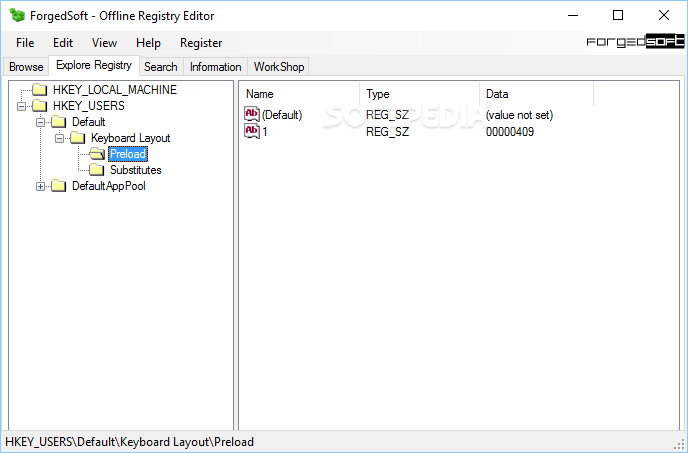
Task: Click the Substitutes folder icon
Action: (97, 170)
